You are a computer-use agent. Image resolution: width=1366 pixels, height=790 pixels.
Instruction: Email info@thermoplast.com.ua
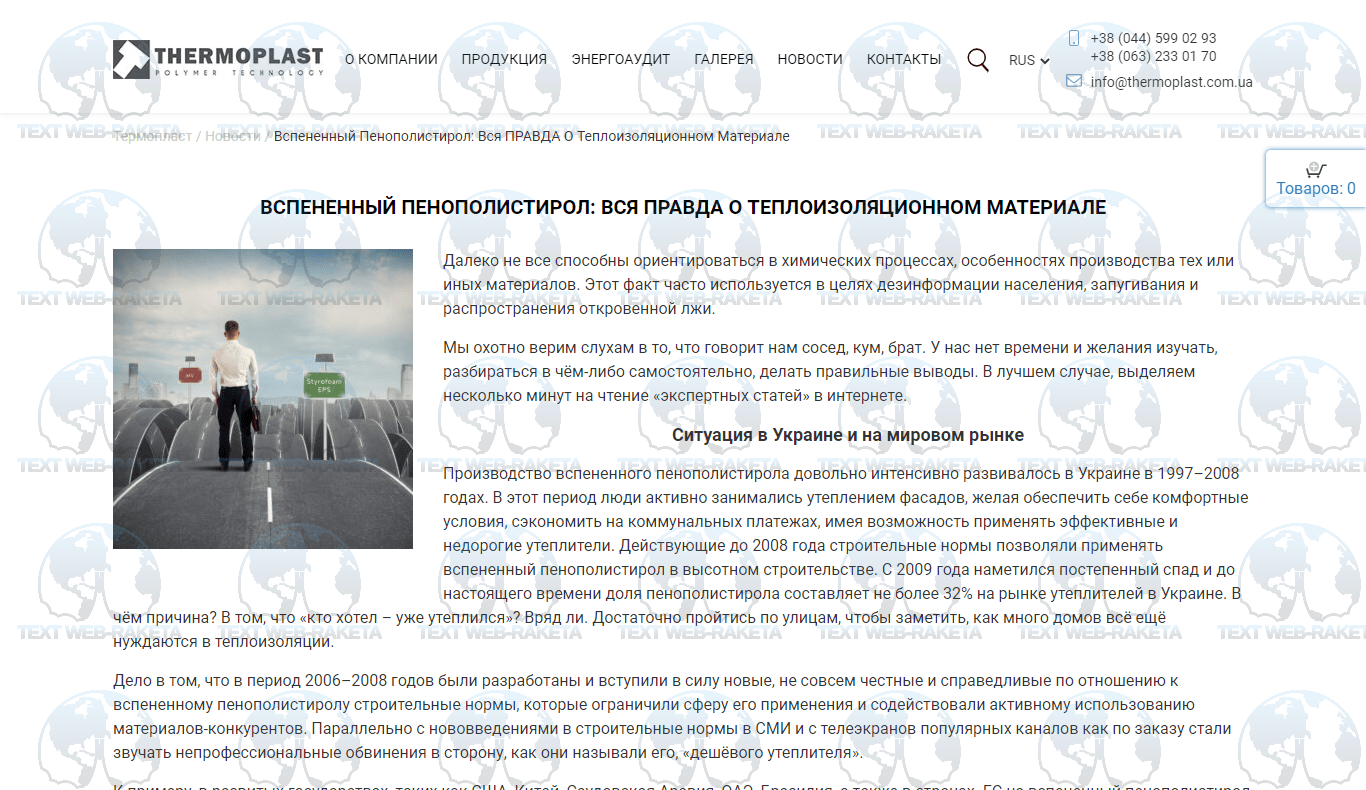coord(1171,82)
